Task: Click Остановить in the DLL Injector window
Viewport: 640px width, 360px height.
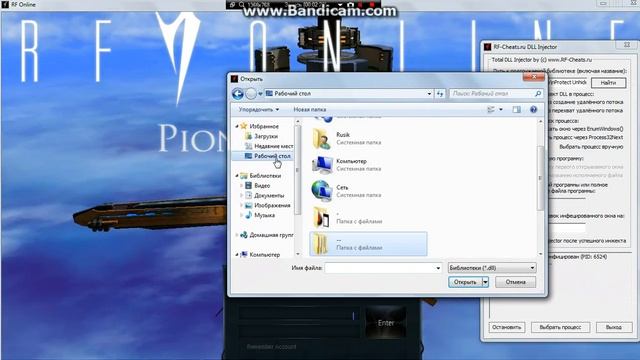Action: (x=507, y=327)
